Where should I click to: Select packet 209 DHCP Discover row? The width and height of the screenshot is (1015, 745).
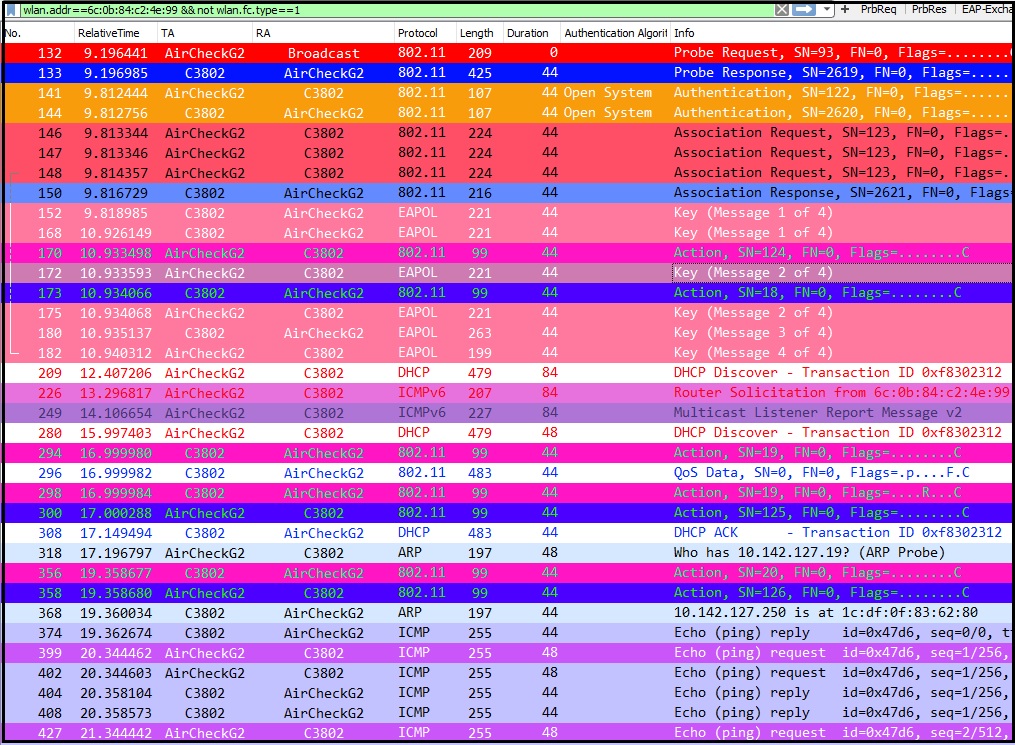(x=508, y=373)
